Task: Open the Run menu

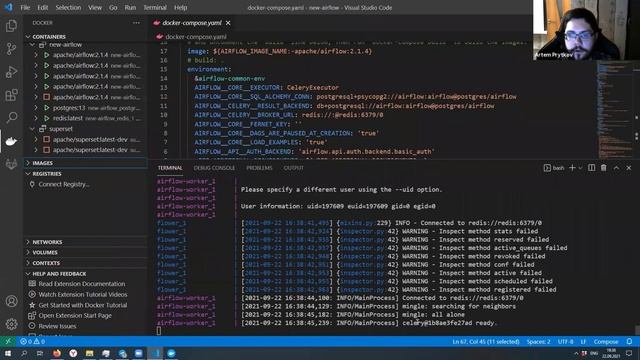Action: click(130, 7)
